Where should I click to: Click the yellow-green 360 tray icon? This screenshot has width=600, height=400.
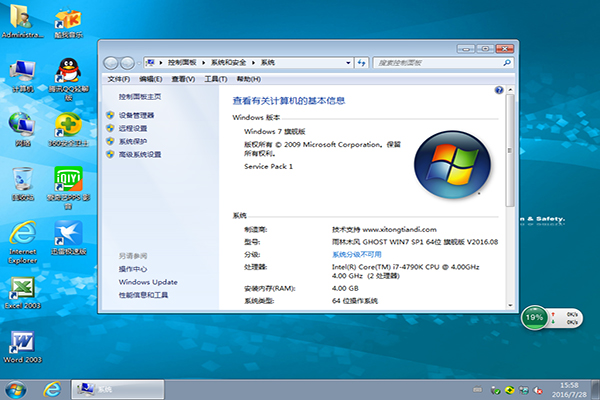509,390
